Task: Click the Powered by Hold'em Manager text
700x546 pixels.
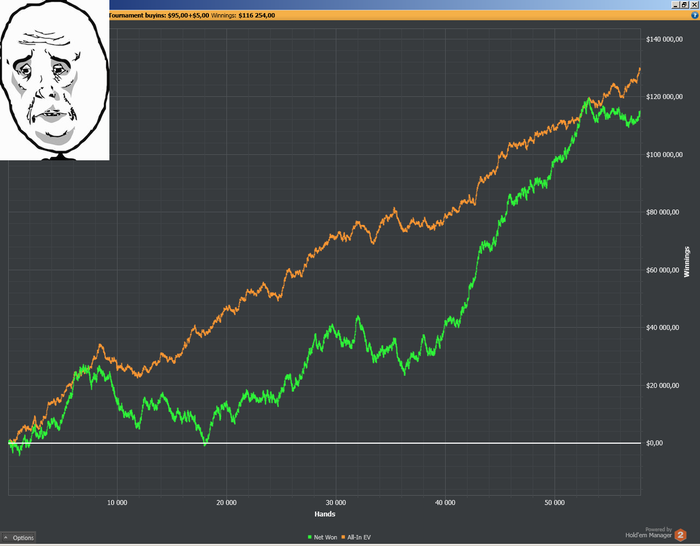Action: pyautogui.click(x=648, y=532)
